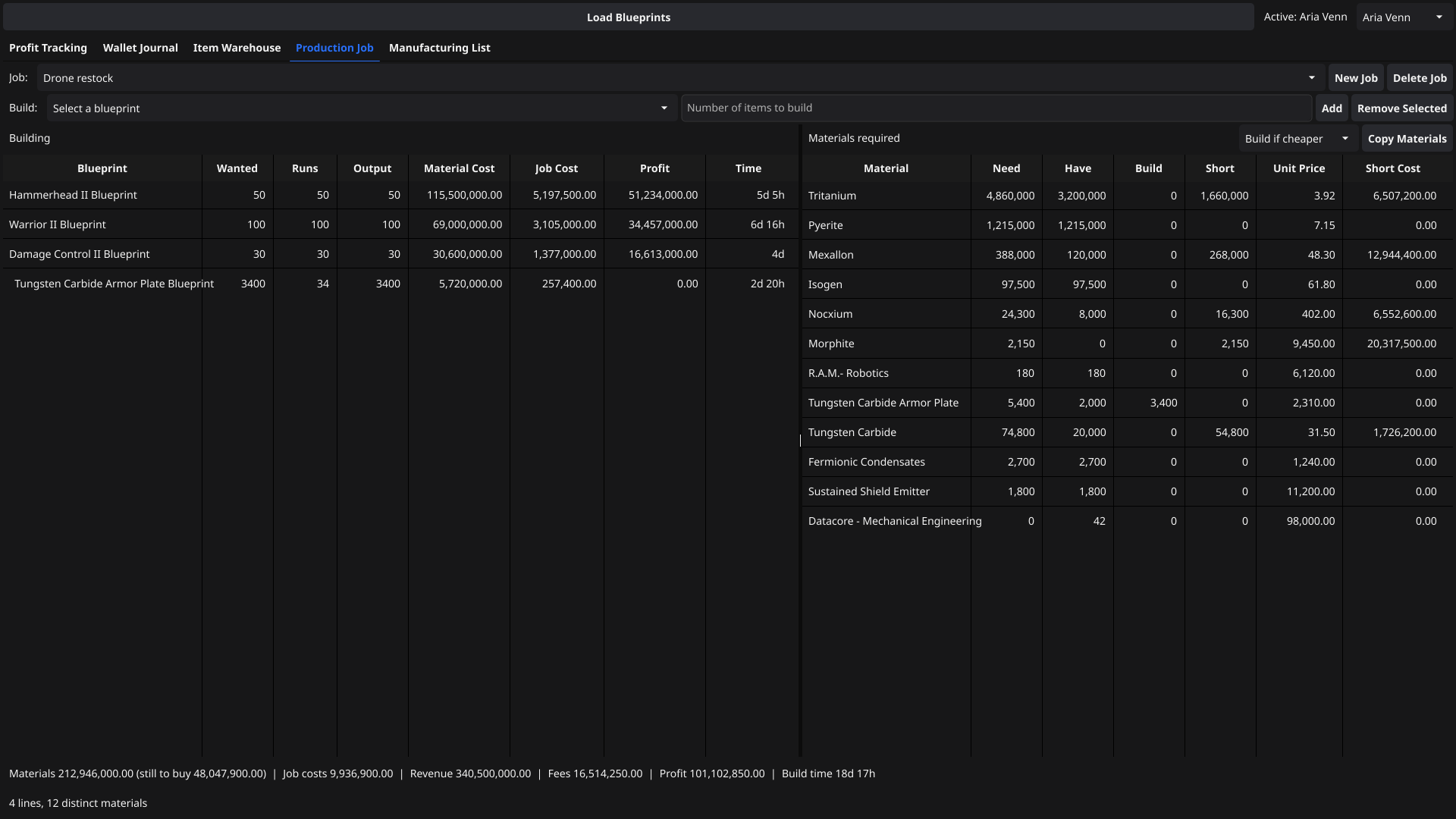Sort by Profit column header

pyautogui.click(x=654, y=168)
